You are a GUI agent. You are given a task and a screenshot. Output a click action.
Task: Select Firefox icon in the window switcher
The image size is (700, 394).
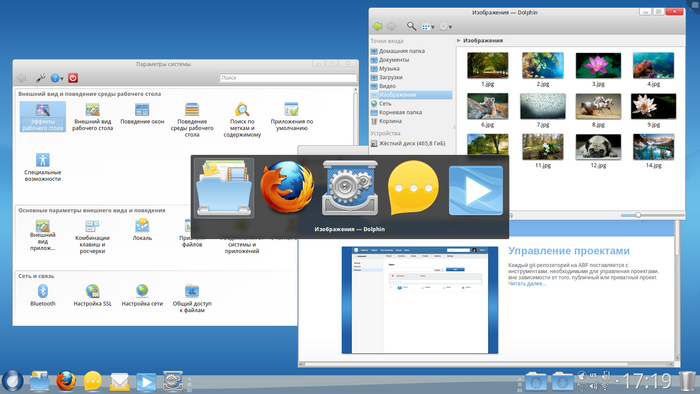pos(287,188)
